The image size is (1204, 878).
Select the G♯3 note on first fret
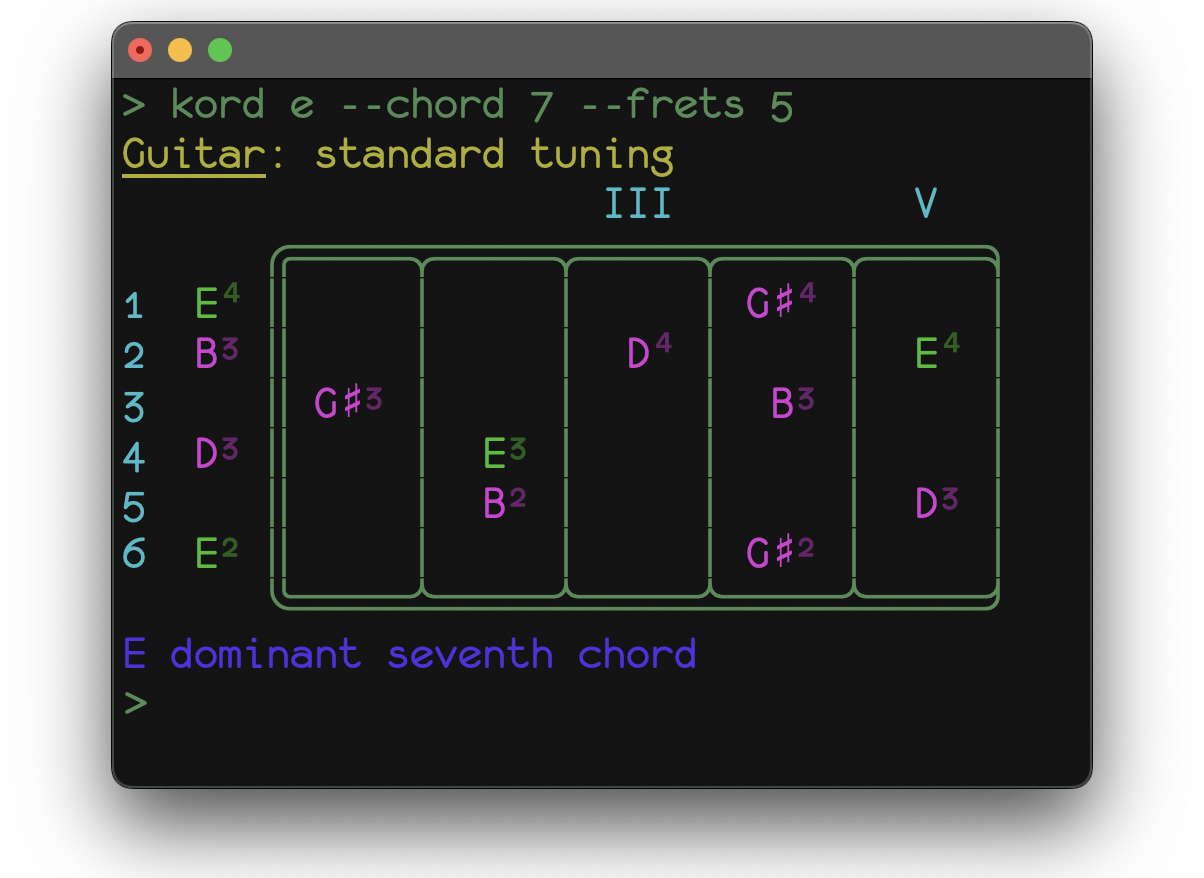(x=348, y=403)
